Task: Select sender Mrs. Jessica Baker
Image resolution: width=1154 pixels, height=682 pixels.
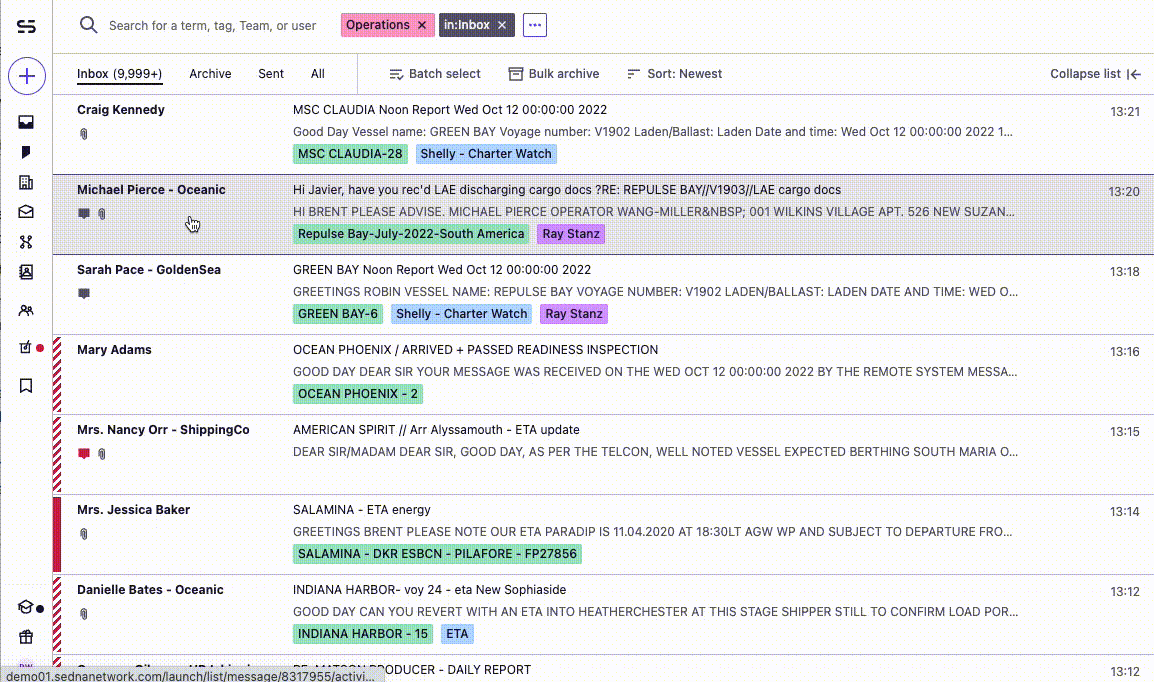Action: (133, 510)
